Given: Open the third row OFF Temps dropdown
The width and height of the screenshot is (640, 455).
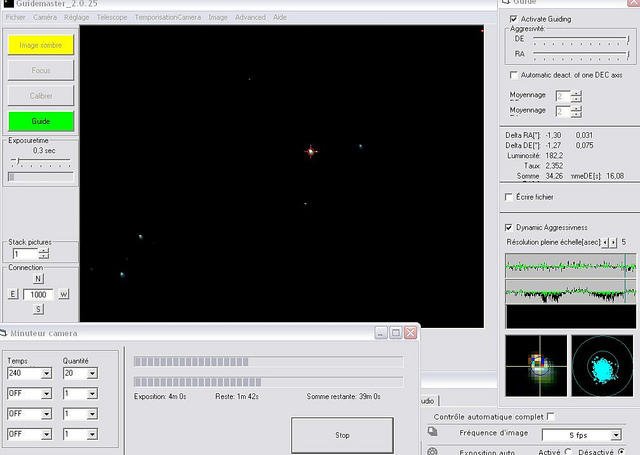Looking at the screenshot, I should pos(47,414).
